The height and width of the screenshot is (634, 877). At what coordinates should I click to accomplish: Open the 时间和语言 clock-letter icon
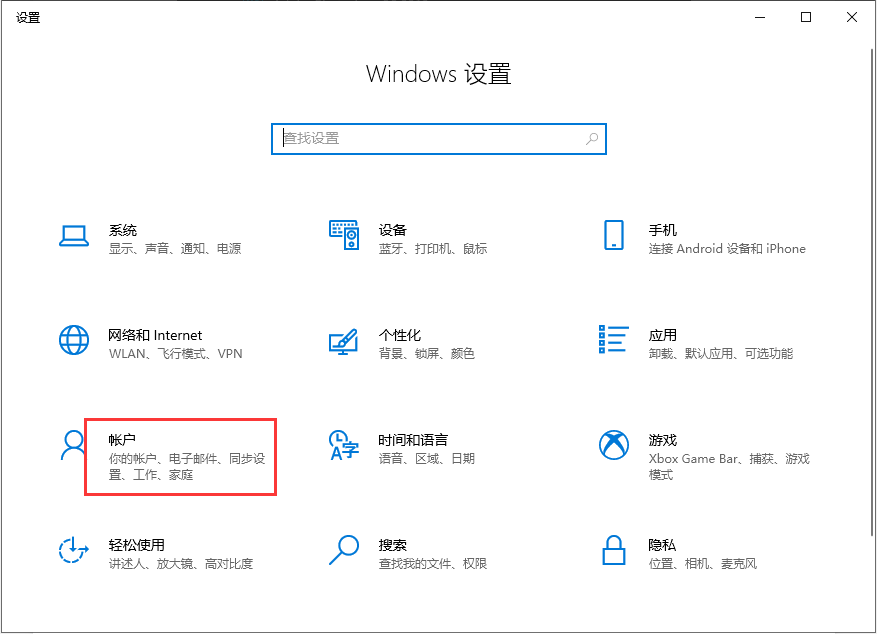click(343, 445)
